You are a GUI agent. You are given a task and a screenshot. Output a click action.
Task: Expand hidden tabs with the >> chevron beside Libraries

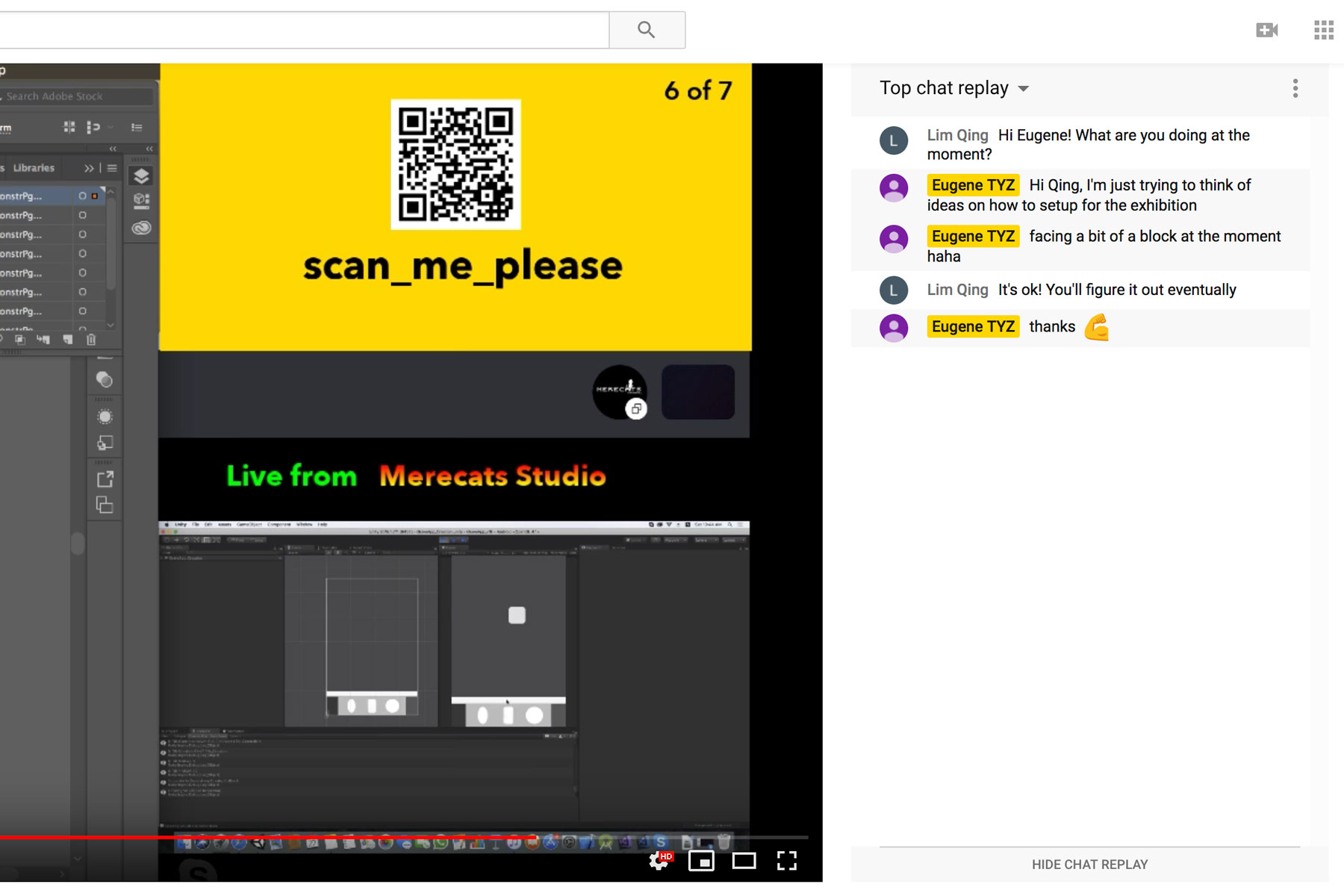(x=89, y=168)
